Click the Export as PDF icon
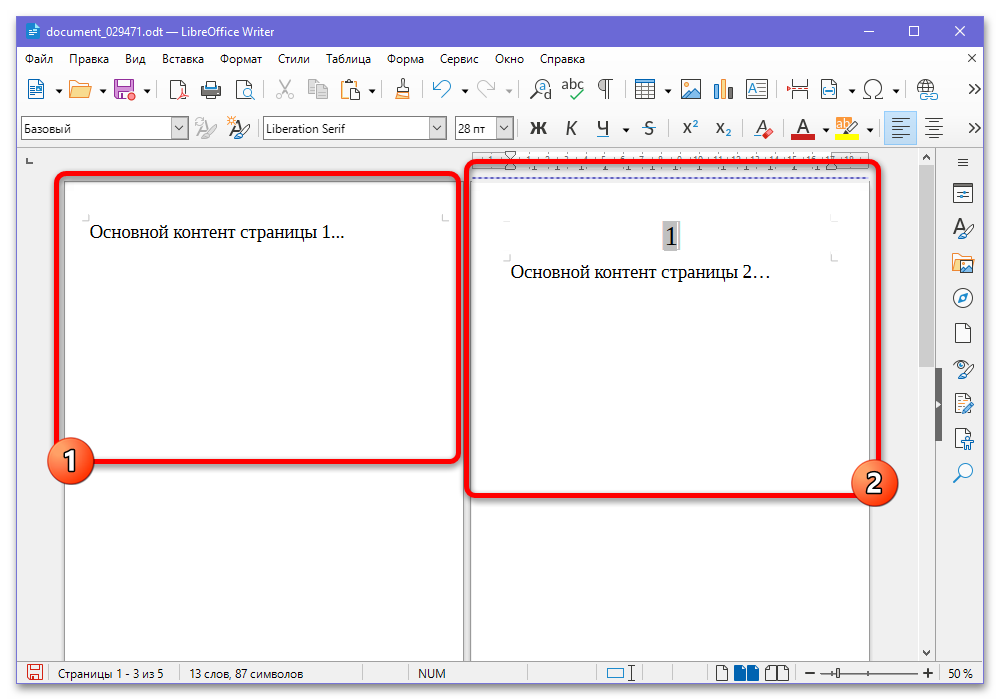Screen dimensions: 1000x700 pyautogui.click(x=178, y=90)
